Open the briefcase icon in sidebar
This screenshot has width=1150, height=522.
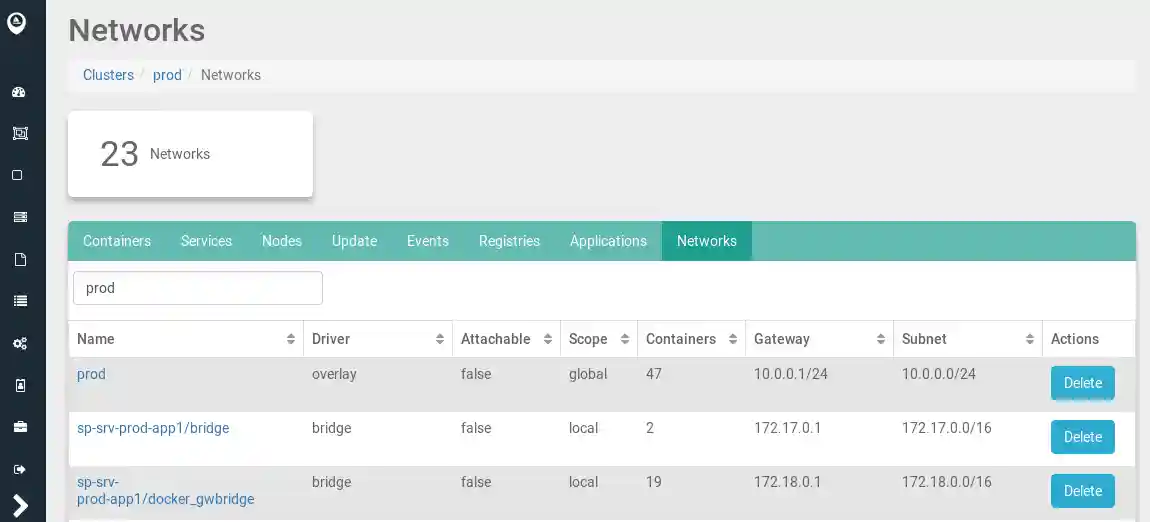click(x=20, y=427)
